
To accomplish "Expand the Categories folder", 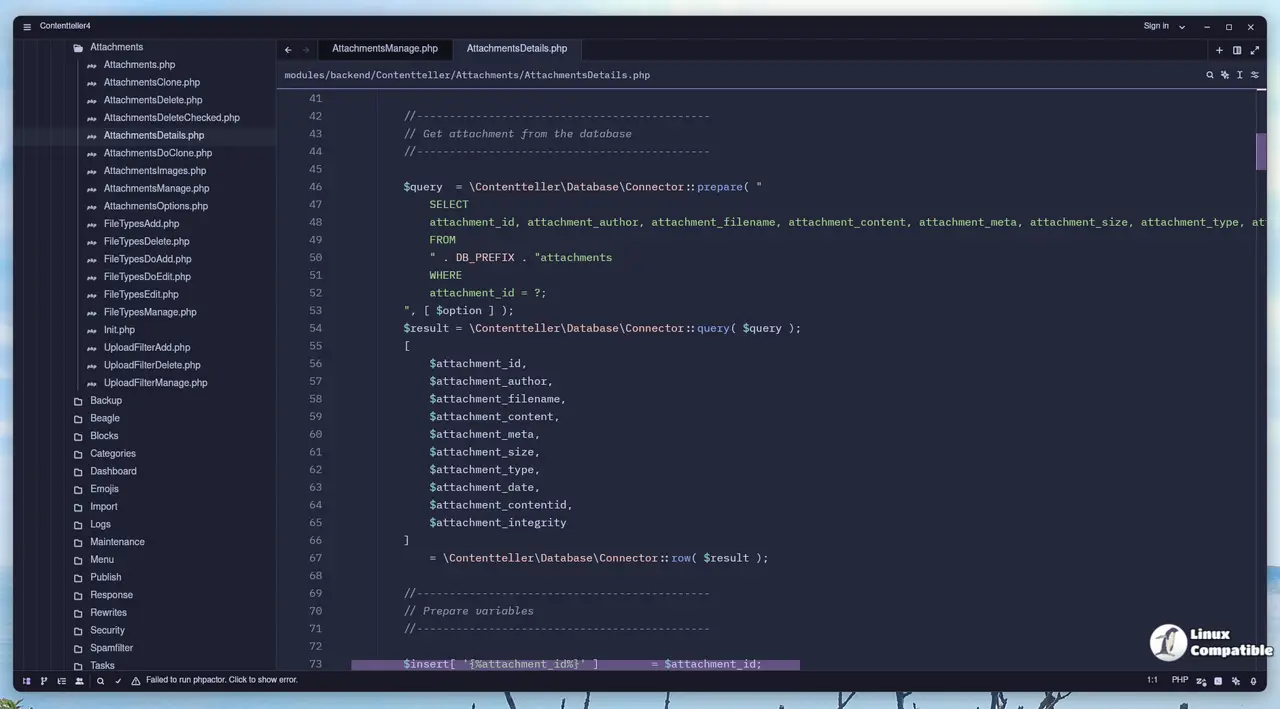I will pos(112,454).
